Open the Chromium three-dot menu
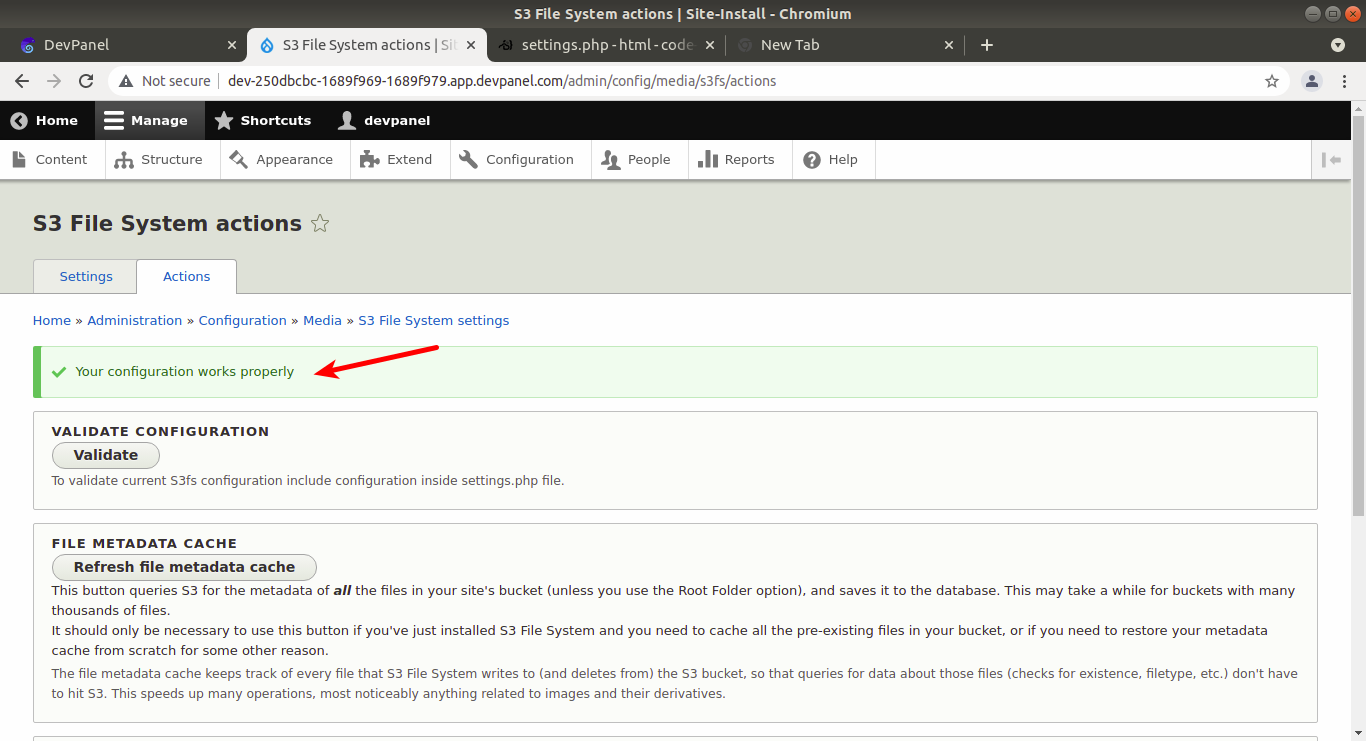 [x=1345, y=80]
